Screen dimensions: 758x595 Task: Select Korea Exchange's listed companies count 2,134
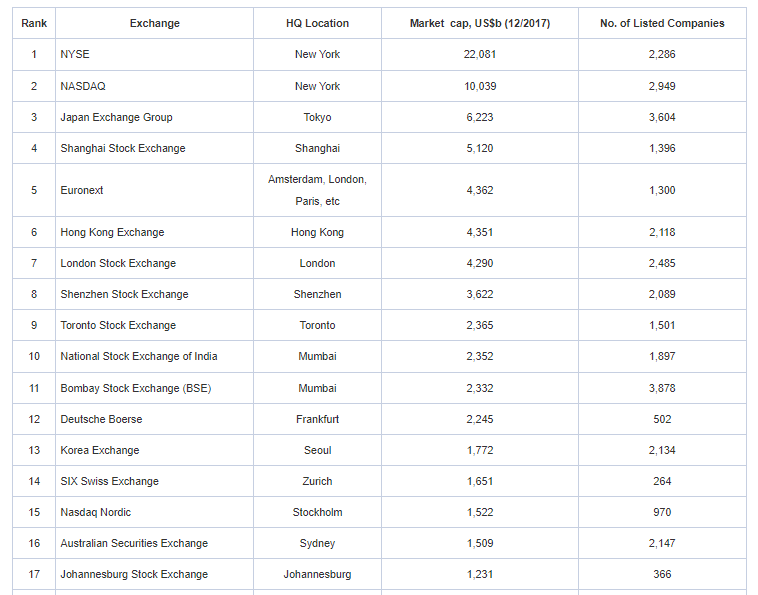click(661, 450)
